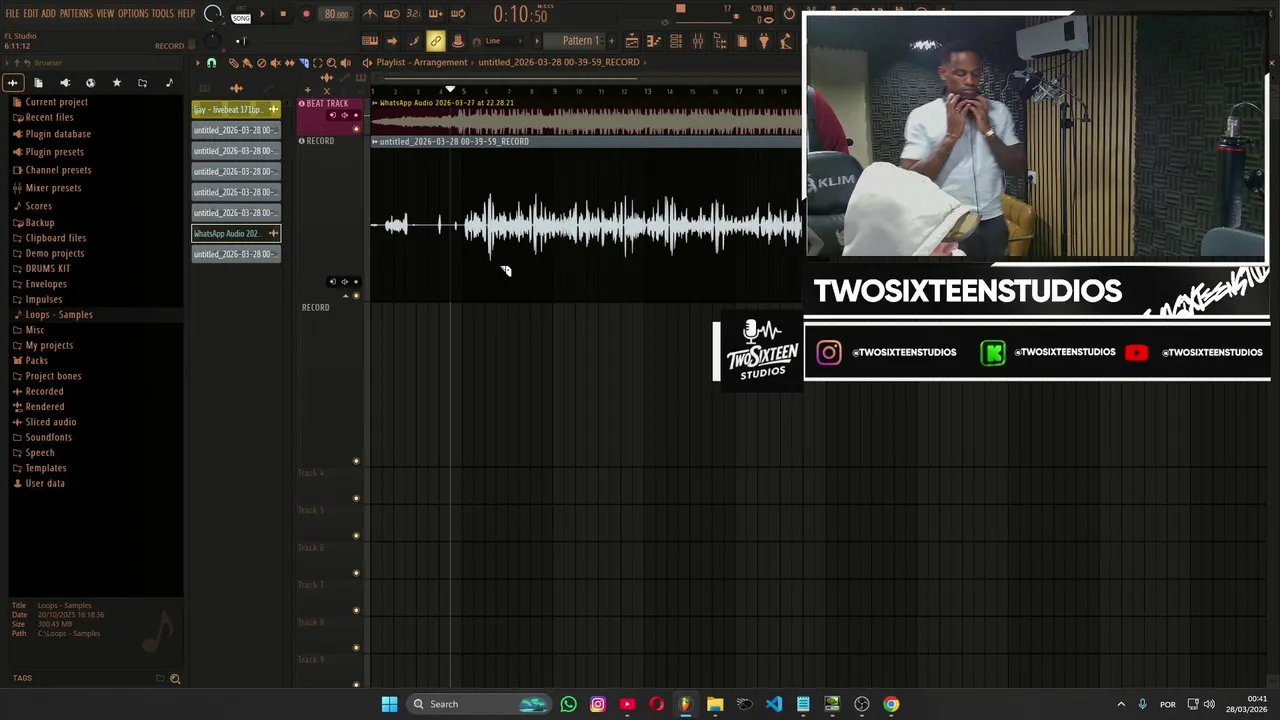The height and width of the screenshot is (720, 1280).
Task: Open the Line snap dropdown
Action: coord(503,41)
